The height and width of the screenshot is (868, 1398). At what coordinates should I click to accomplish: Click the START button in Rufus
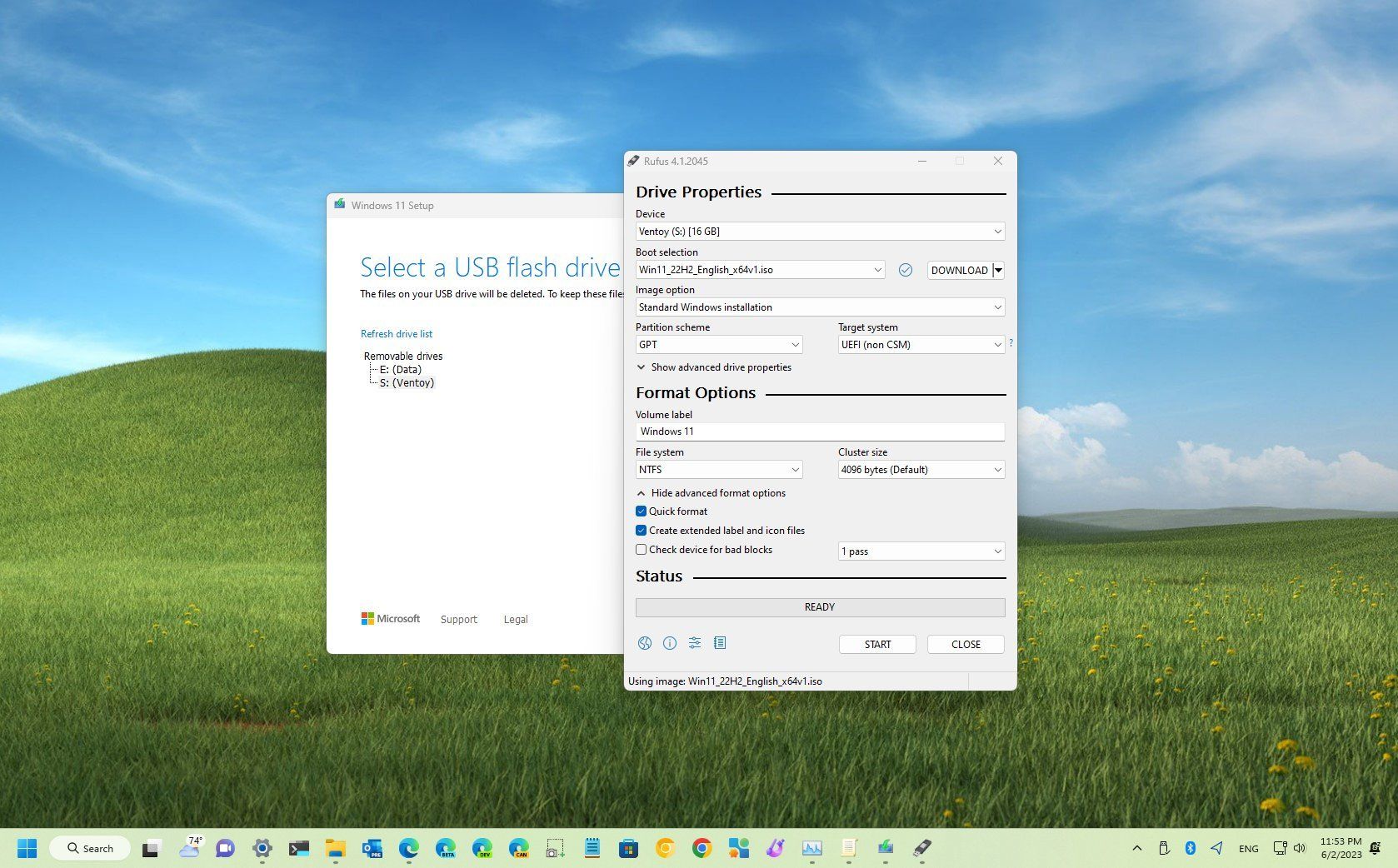877,645
